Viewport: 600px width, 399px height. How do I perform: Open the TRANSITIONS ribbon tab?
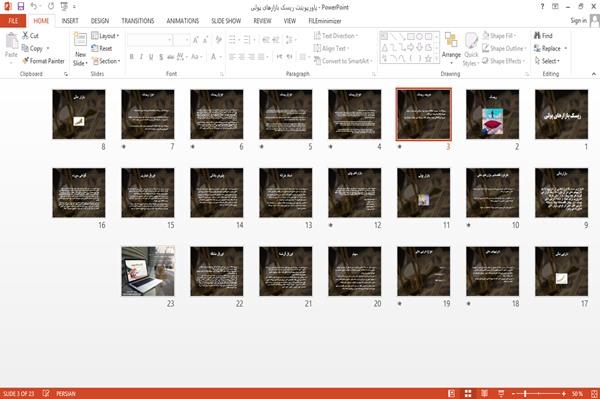tap(138, 21)
